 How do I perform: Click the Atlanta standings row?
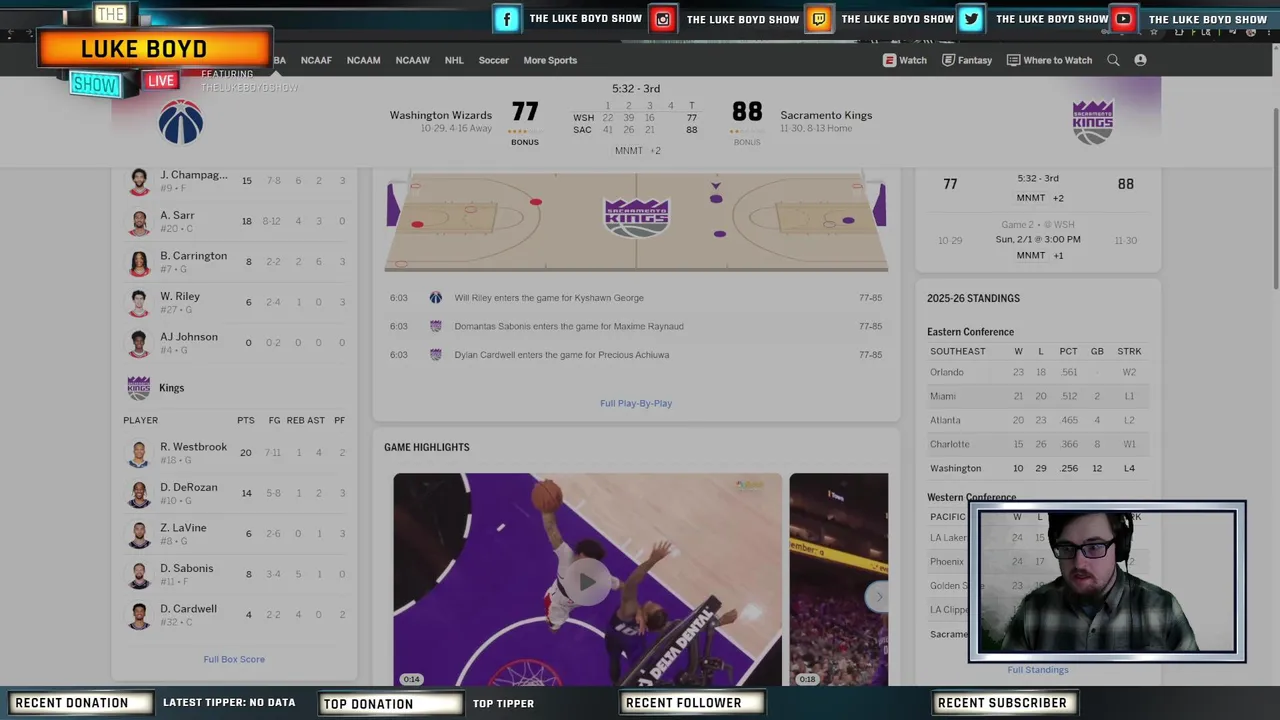click(x=1038, y=420)
